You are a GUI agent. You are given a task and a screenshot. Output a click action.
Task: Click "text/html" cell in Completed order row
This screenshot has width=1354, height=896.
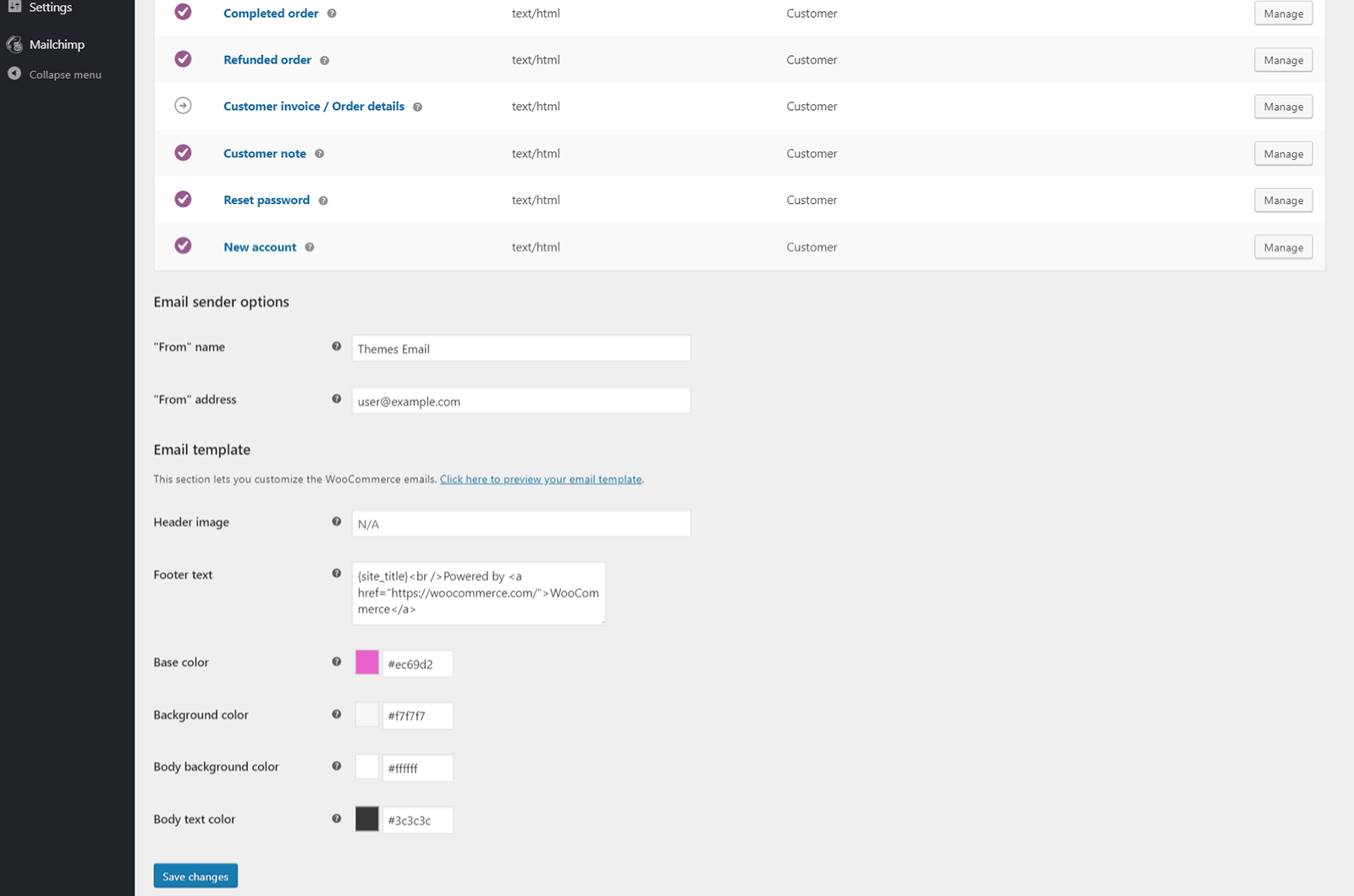(x=536, y=14)
